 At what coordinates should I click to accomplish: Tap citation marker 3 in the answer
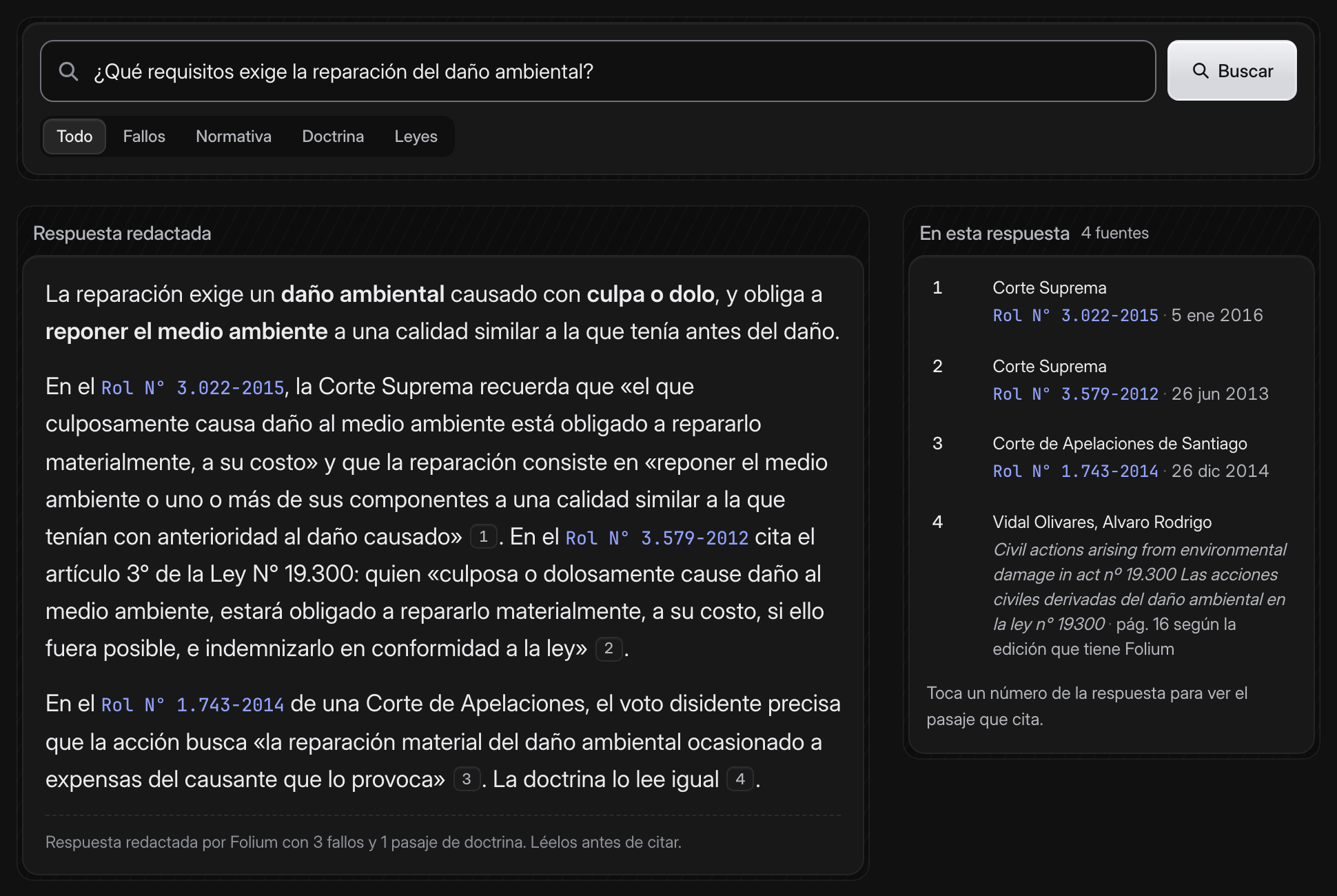pyautogui.click(x=467, y=779)
